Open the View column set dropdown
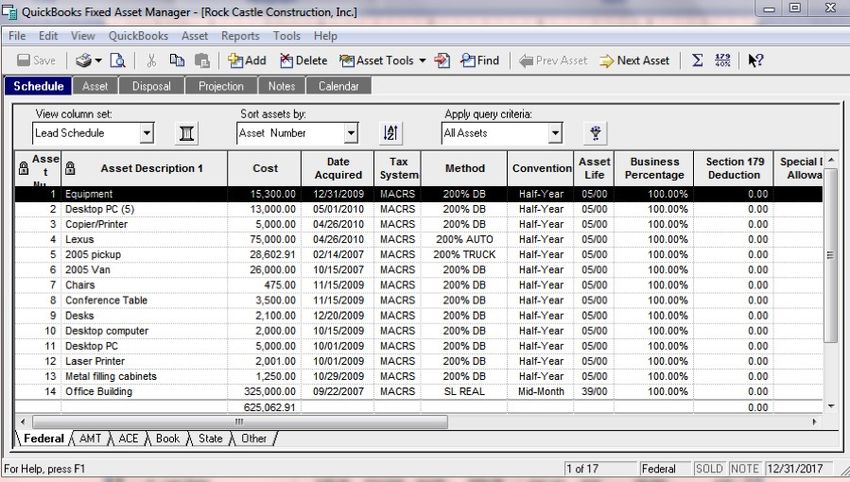The height and width of the screenshot is (482, 850). coord(146,133)
